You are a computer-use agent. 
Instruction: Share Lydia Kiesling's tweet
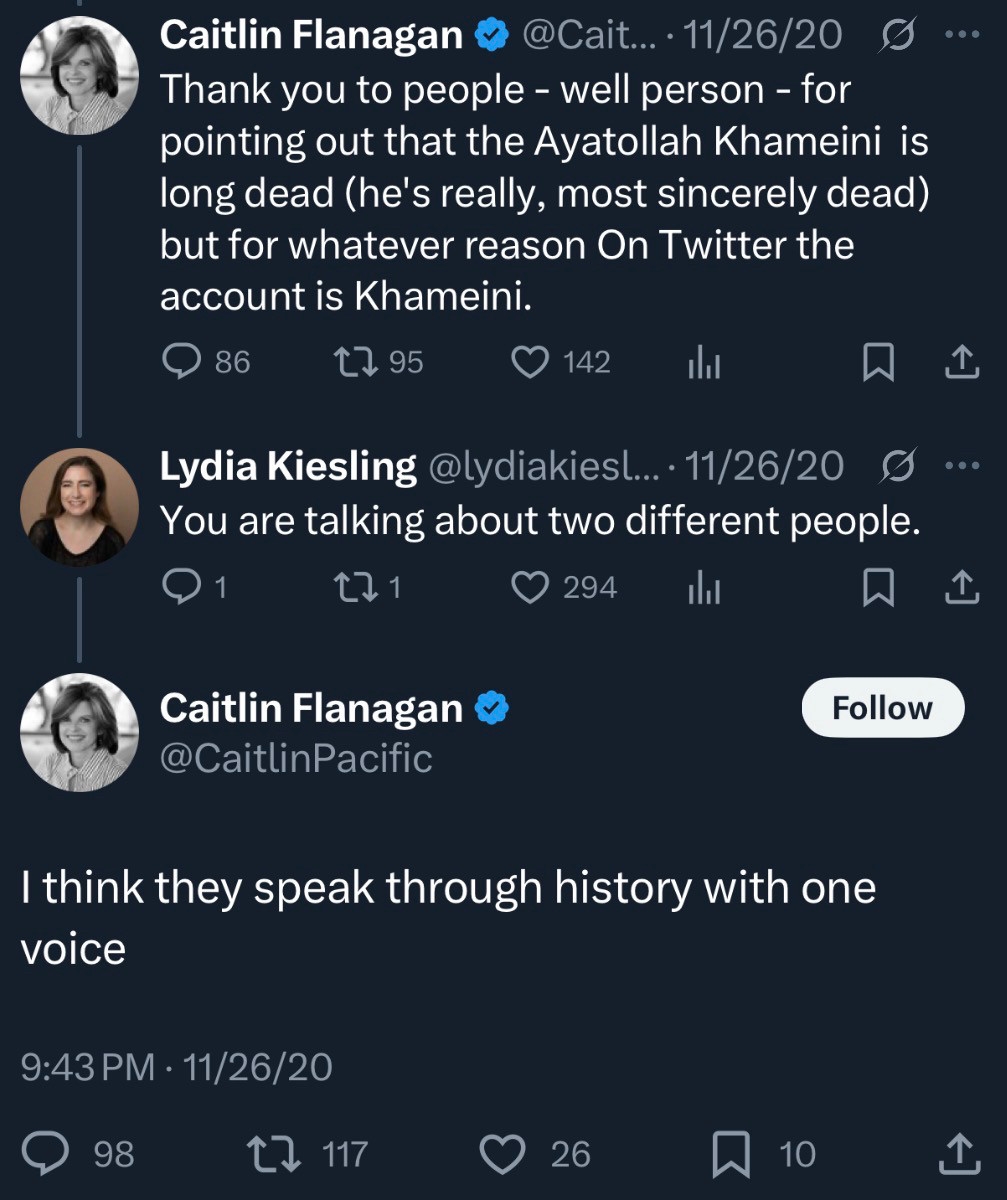tap(960, 588)
